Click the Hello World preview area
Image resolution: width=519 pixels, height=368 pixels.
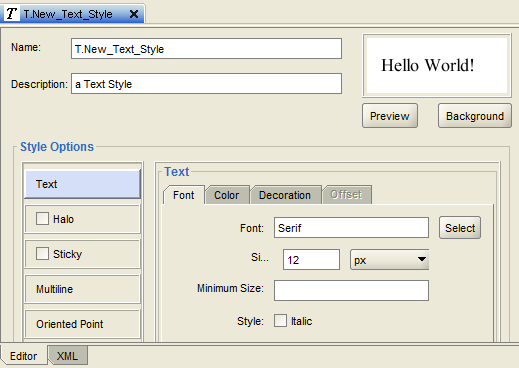coord(437,65)
